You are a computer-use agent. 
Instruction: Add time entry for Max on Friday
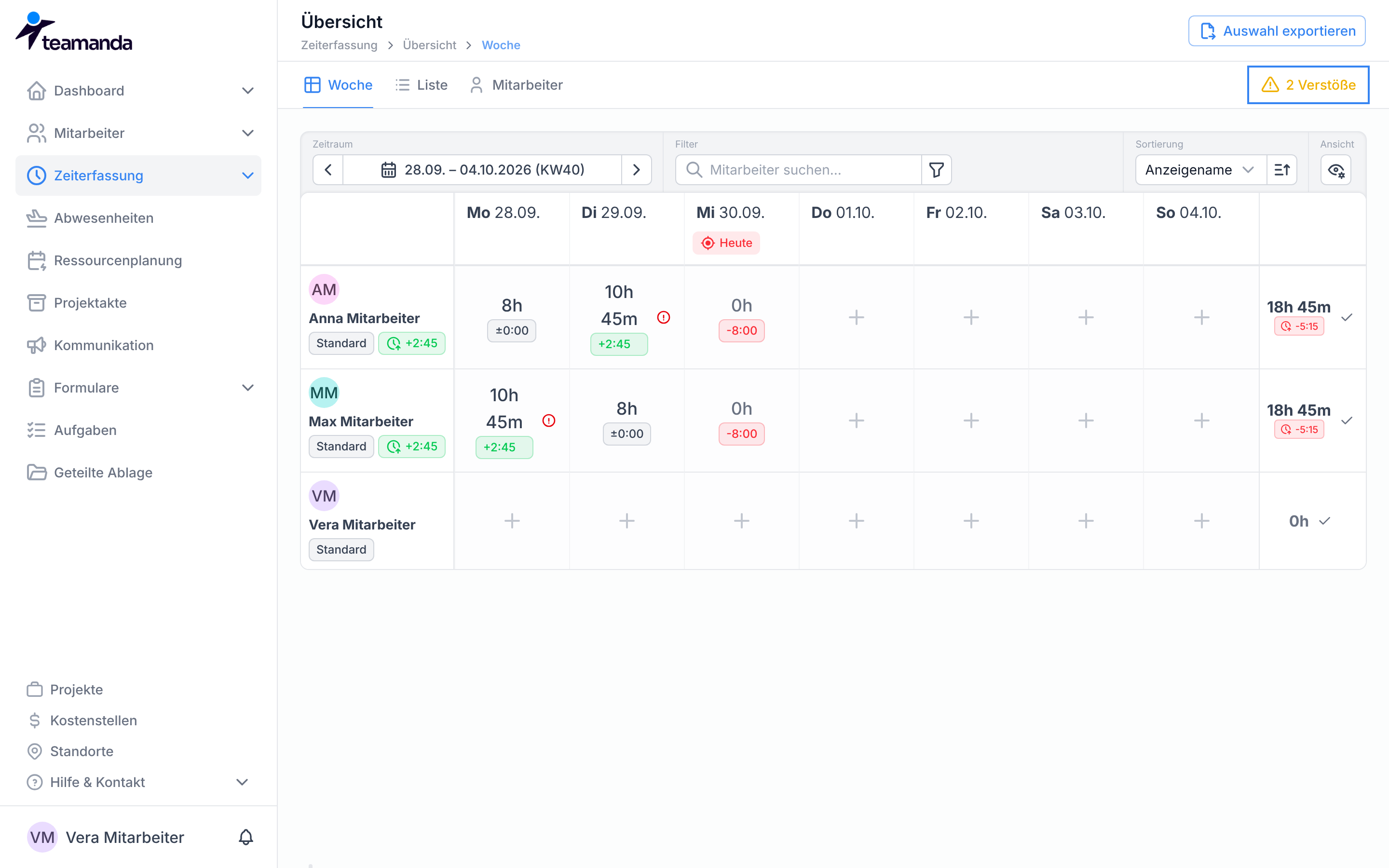(x=971, y=421)
